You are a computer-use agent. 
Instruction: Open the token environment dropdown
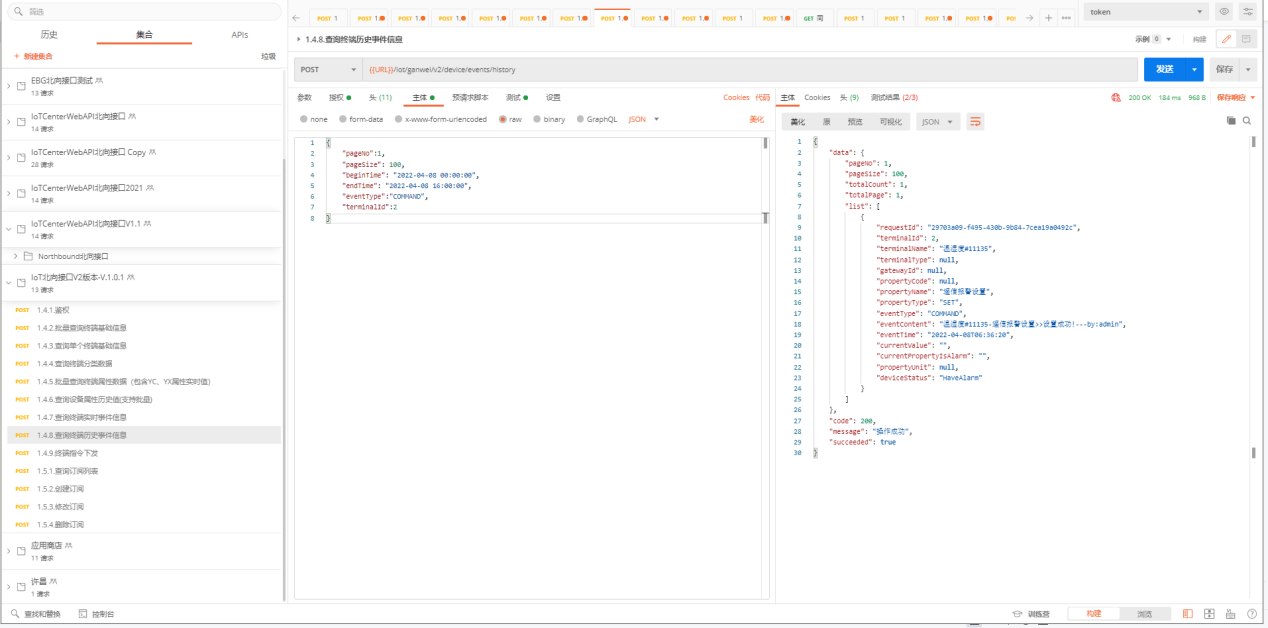coord(1146,12)
